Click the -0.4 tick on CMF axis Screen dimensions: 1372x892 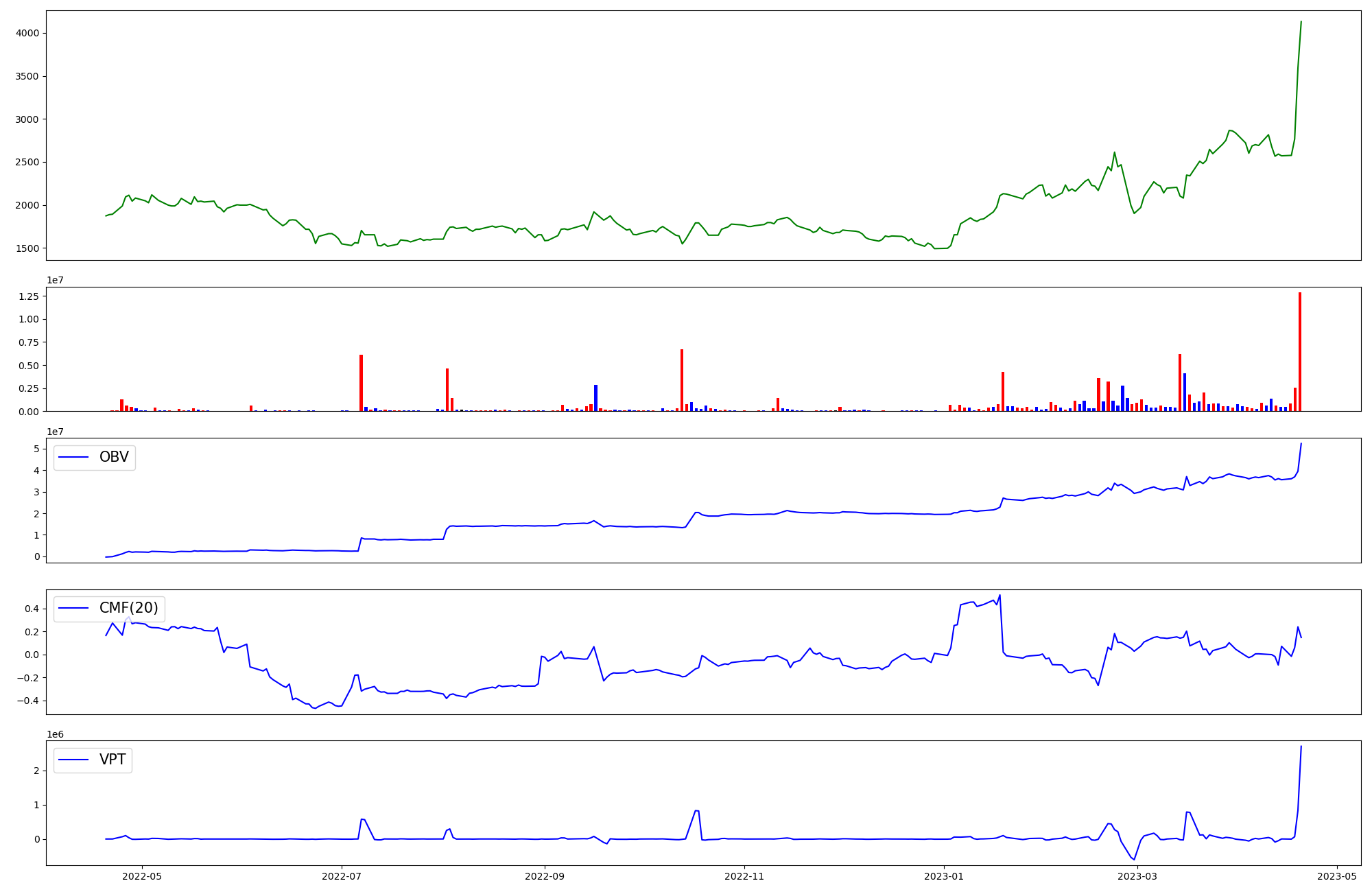point(27,701)
